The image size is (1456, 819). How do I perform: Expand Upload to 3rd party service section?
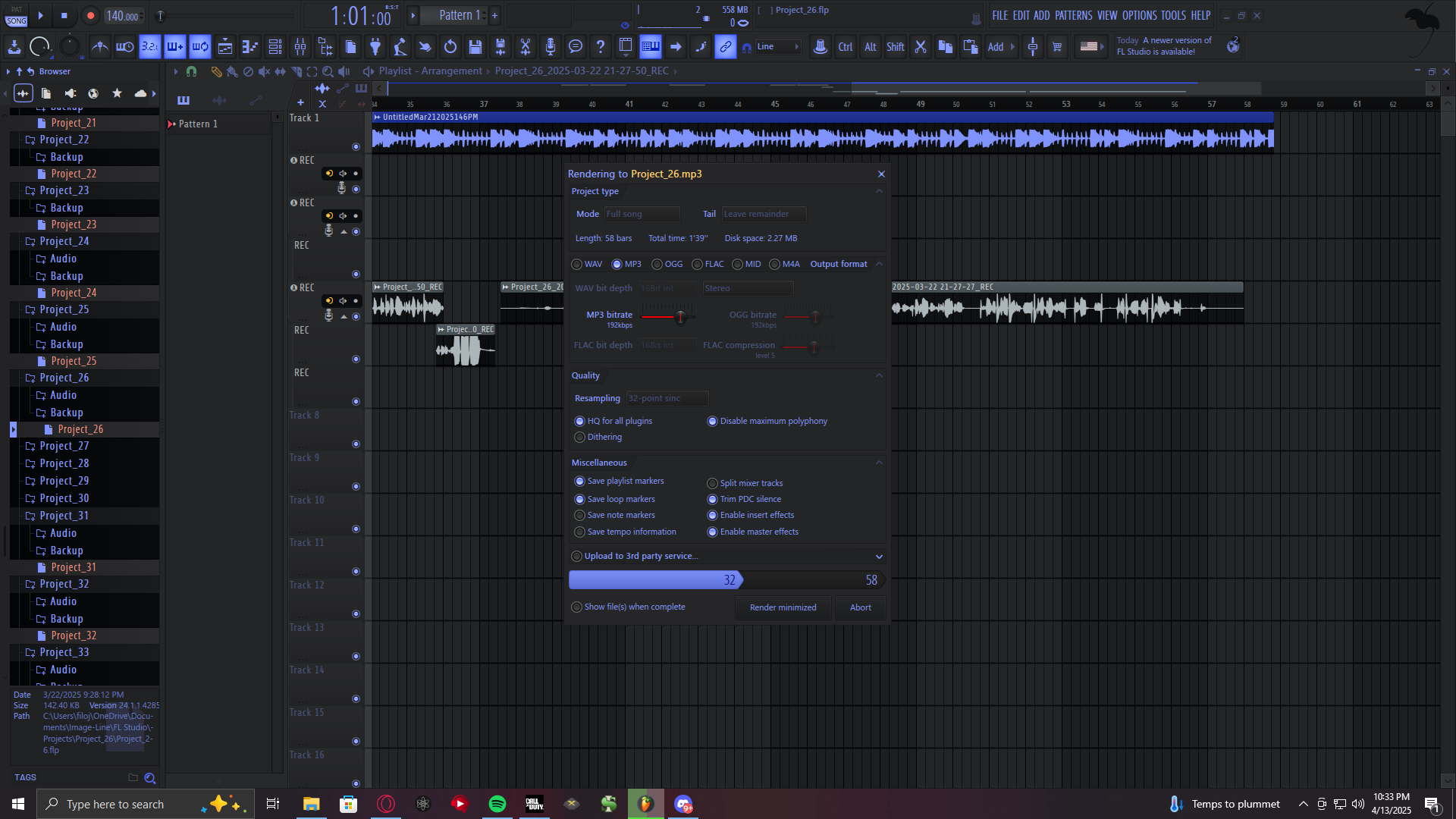pos(879,557)
